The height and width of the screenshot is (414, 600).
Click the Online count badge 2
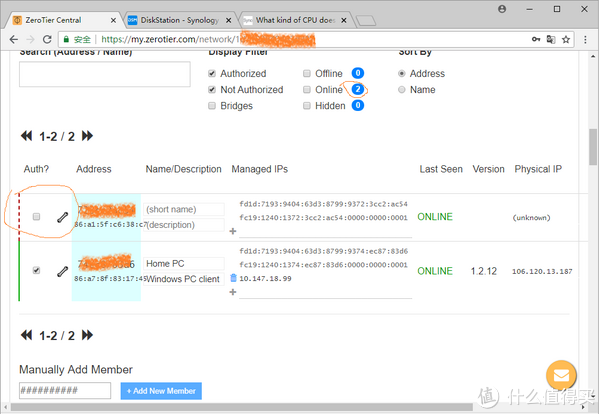coord(358,90)
